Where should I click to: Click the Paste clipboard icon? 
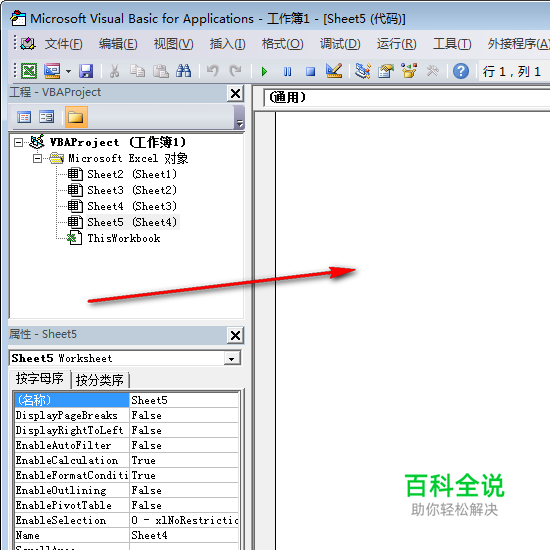pos(161,71)
